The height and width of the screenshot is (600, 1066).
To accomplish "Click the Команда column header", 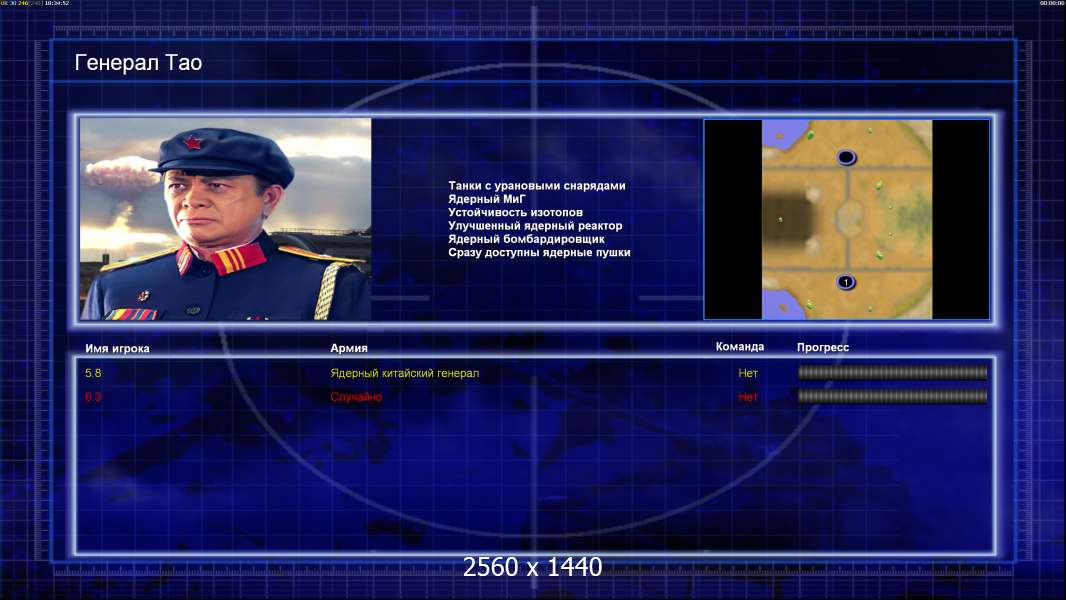I will (x=740, y=347).
